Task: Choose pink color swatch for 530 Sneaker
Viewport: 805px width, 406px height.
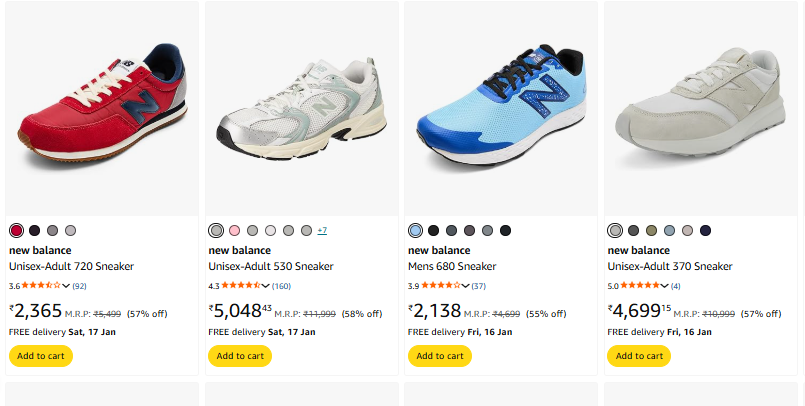Action: (x=234, y=231)
